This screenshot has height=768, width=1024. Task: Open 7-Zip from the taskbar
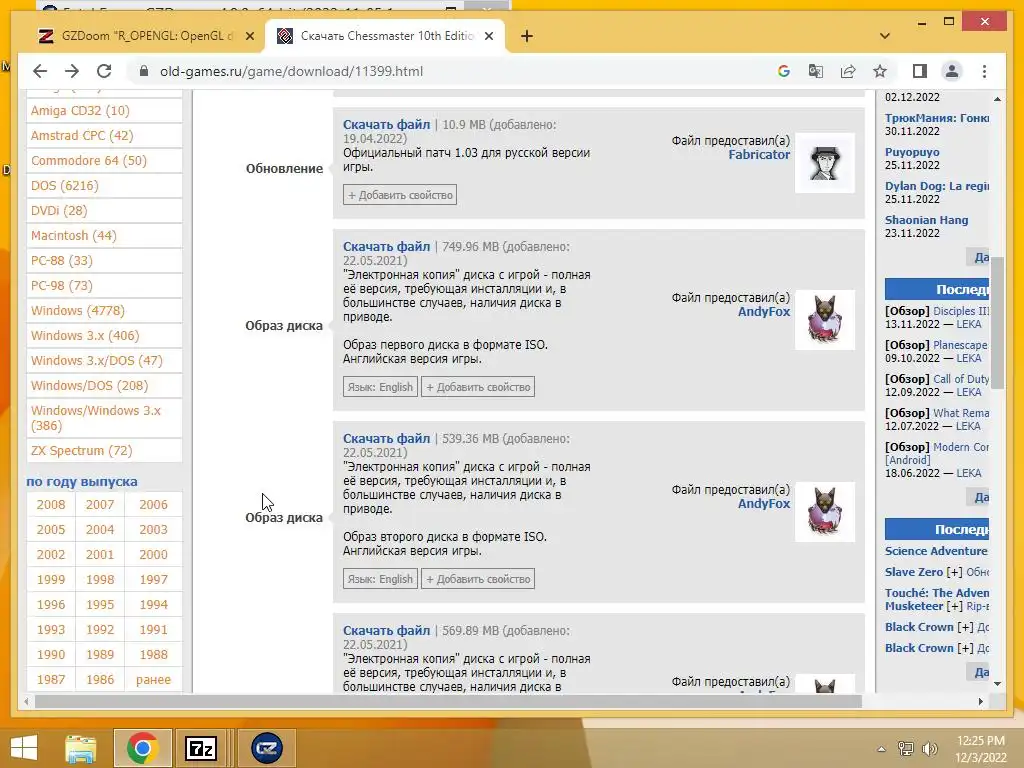[201, 748]
